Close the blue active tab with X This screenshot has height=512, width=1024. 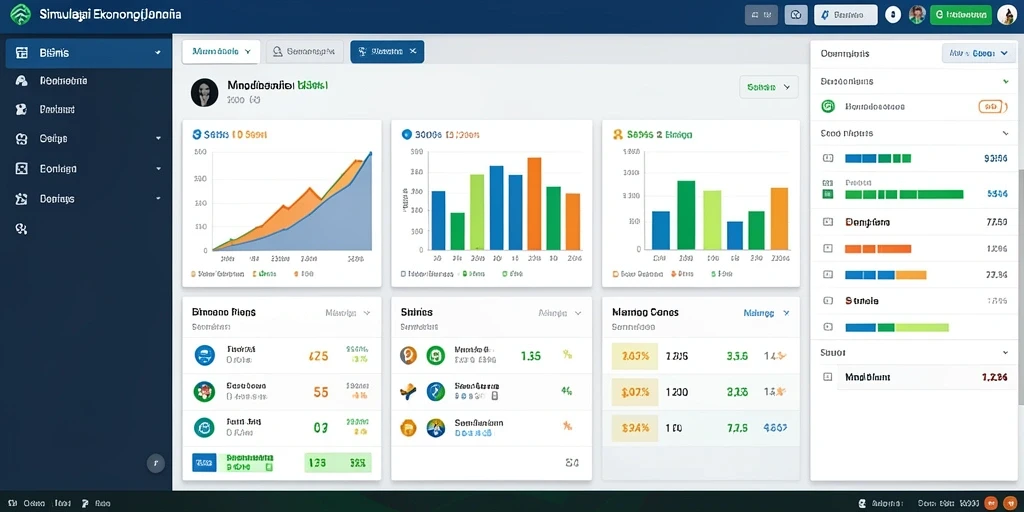click(413, 51)
